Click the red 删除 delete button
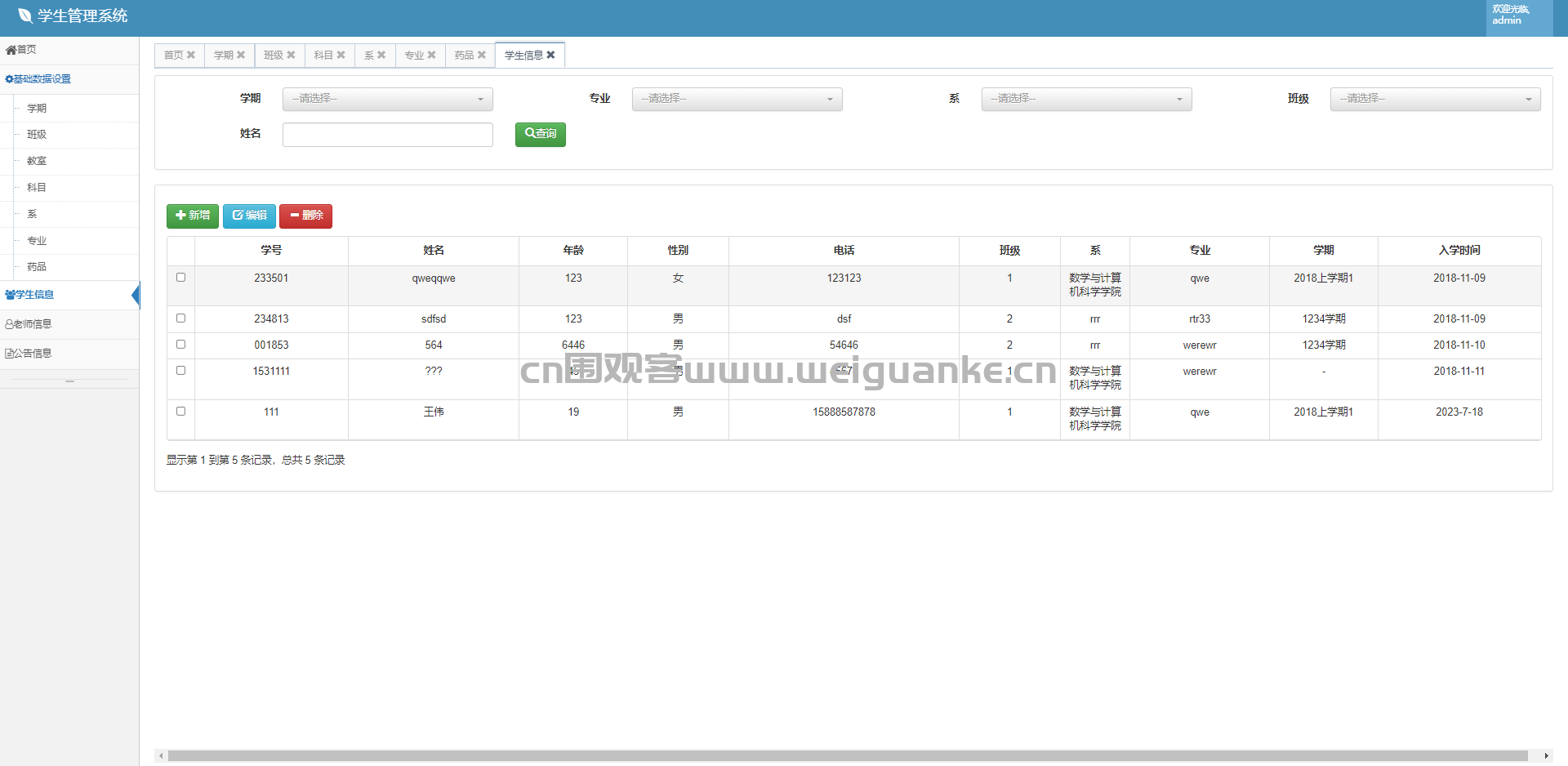Image resolution: width=1568 pixels, height=766 pixels. point(305,216)
